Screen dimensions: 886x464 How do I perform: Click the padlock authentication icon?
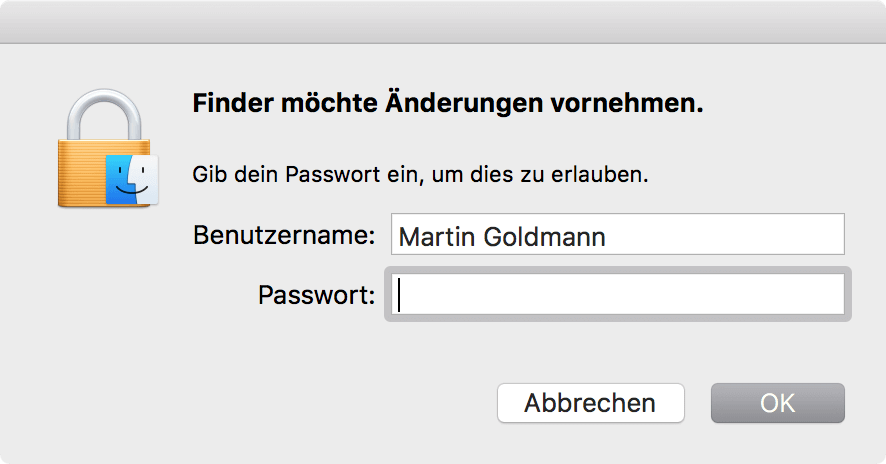[x=108, y=148]
